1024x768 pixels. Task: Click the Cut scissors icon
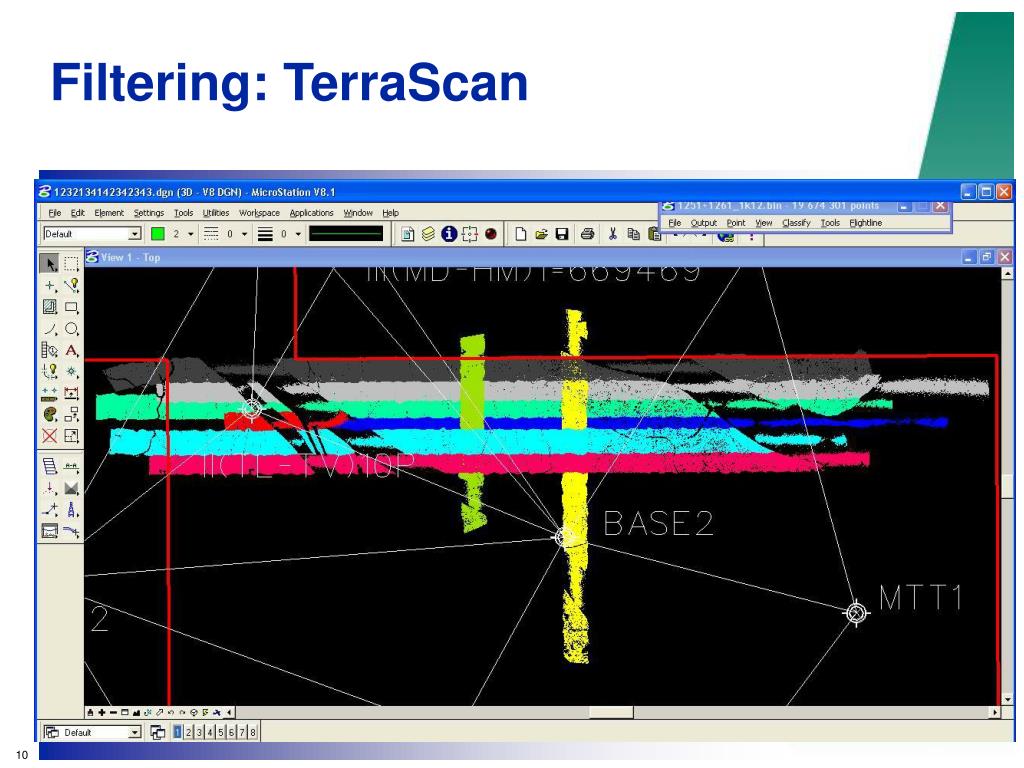pos(613,234)
